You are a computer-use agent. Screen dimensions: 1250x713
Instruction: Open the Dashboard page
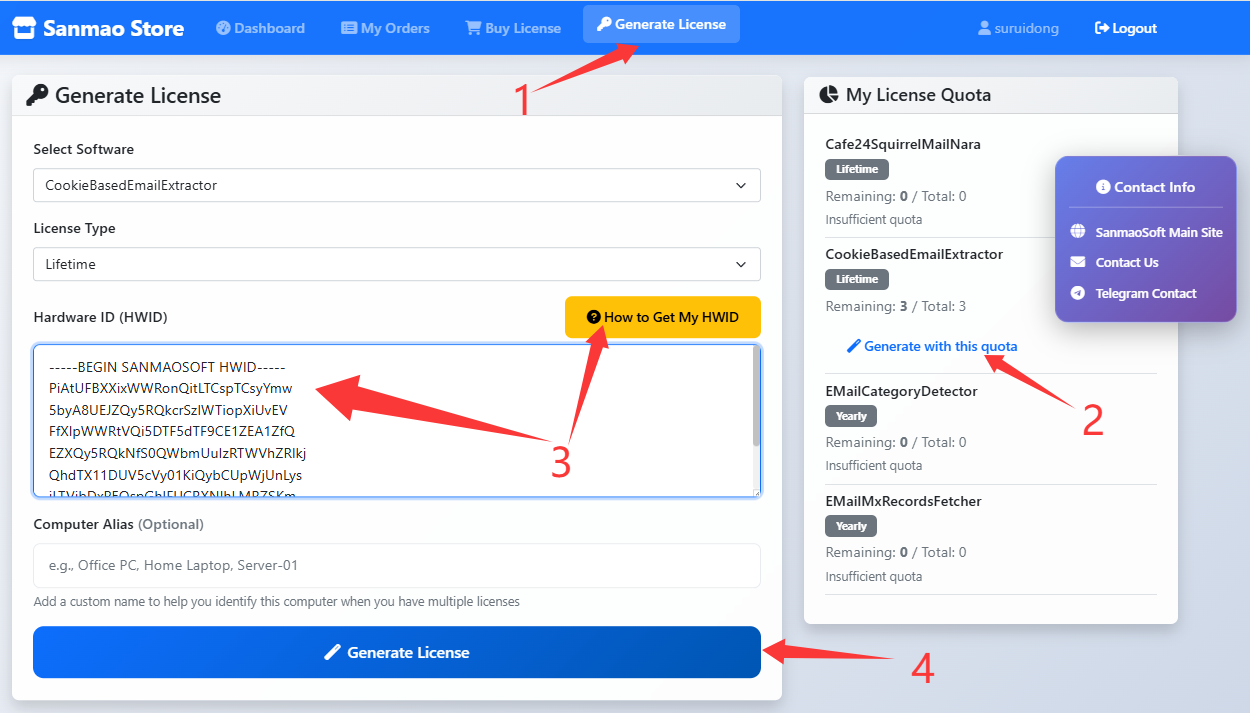[260, 28]
